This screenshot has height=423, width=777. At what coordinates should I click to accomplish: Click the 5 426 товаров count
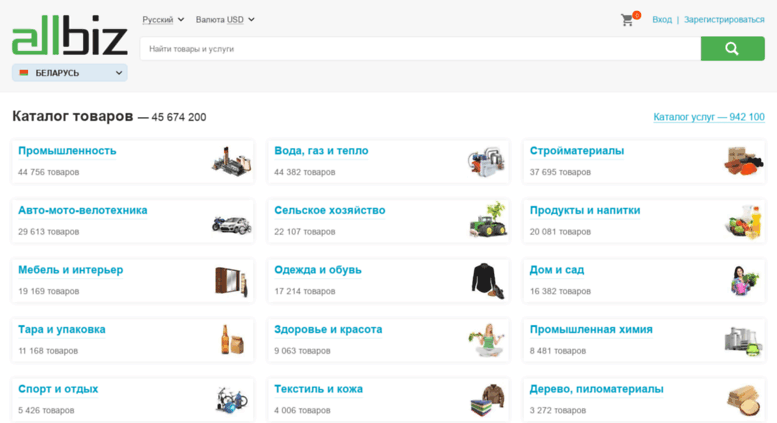[x=46, y=410]
